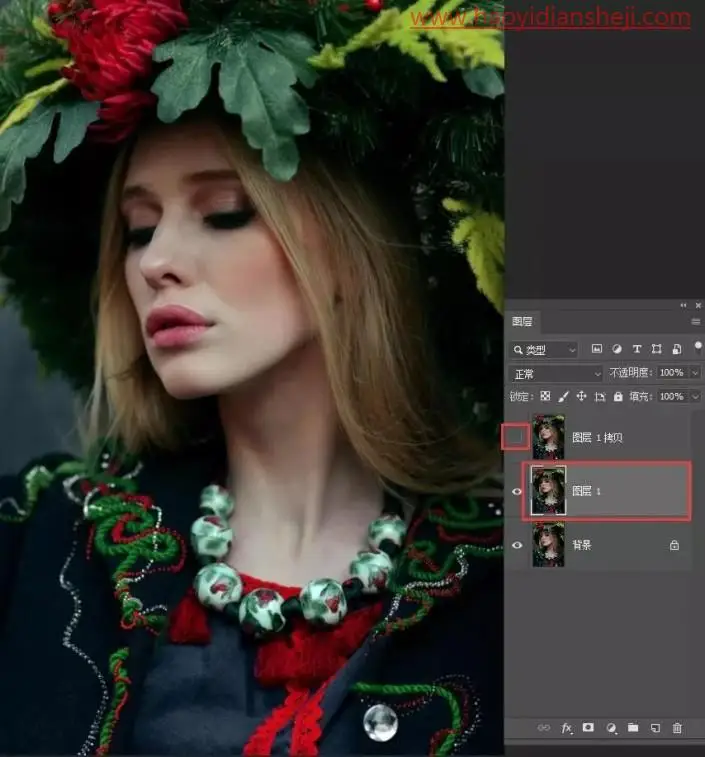Toggle the layer filtering on/off switch
Viewport: 705px width, 757px height.
[698, 347]
